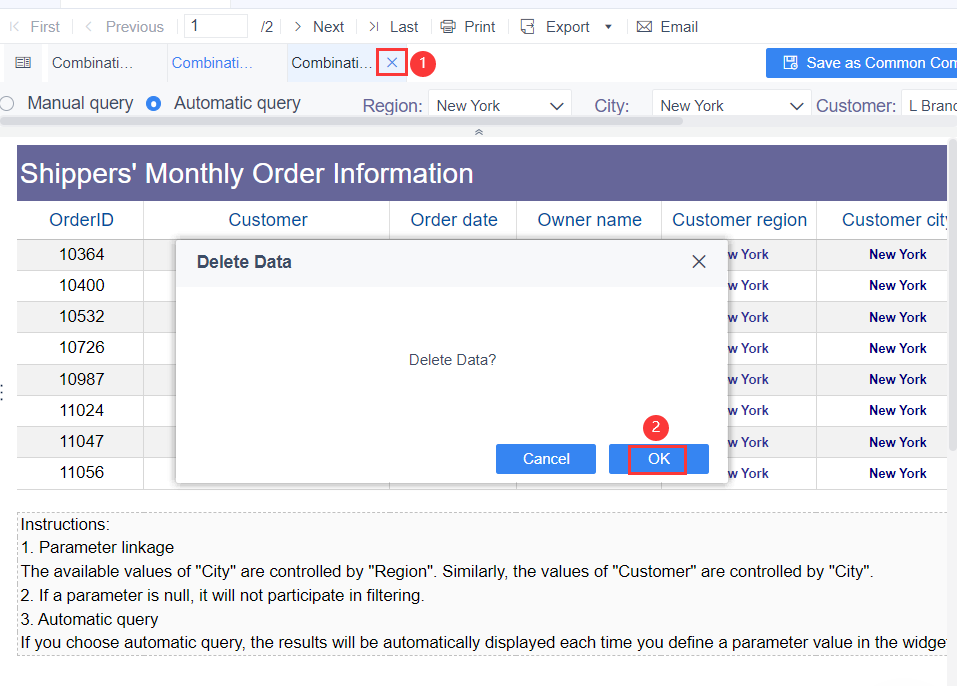Click the Shippers' Monthly Order Information title
Image resolution: width=957 pixels, height=686 pixels.
coord(247,173)
